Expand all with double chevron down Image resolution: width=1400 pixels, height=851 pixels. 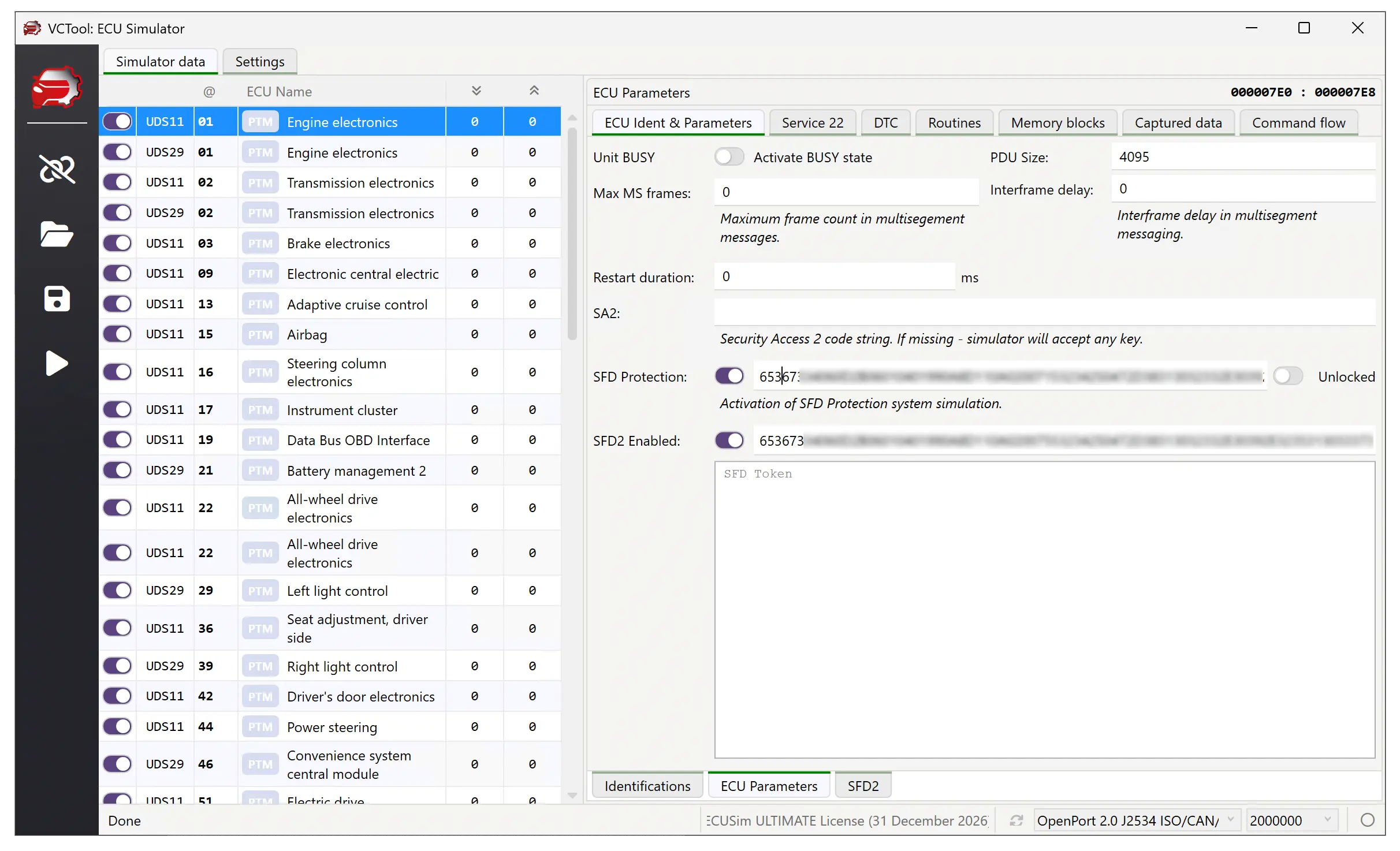point(476,91)
